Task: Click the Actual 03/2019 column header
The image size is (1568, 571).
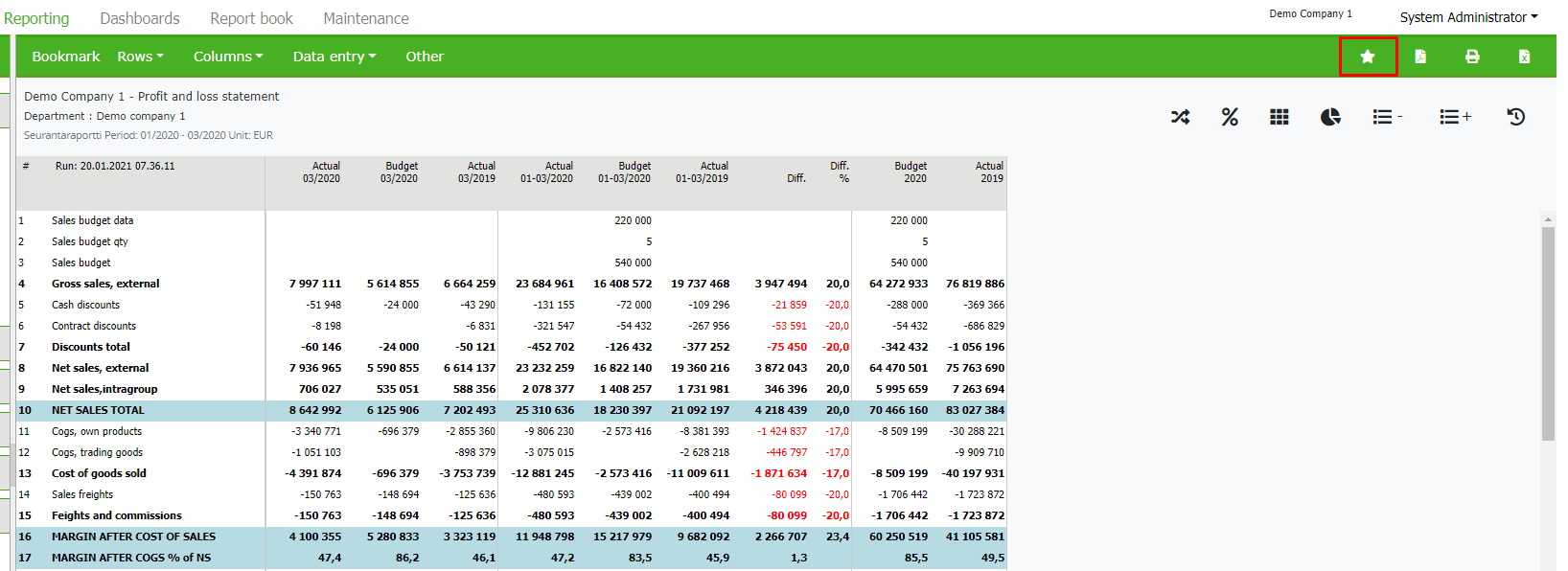Action: (x=476, y=172)
